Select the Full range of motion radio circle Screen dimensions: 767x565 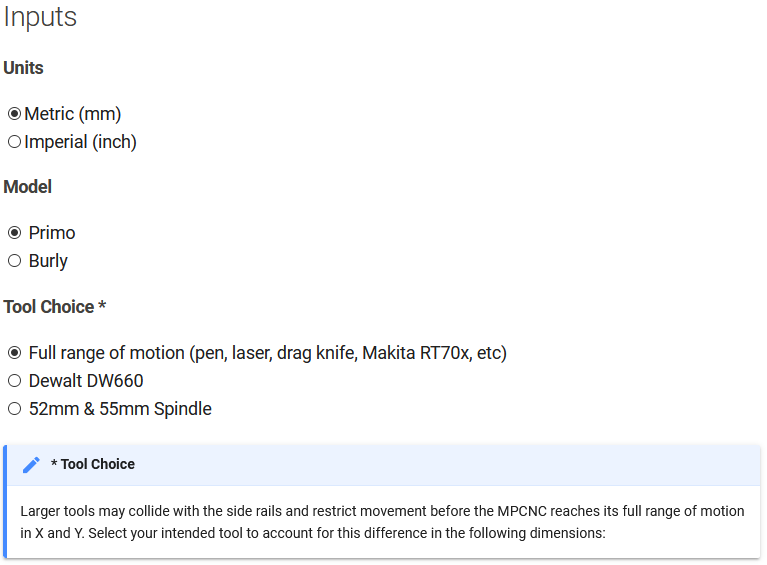[x=15, y=352]
